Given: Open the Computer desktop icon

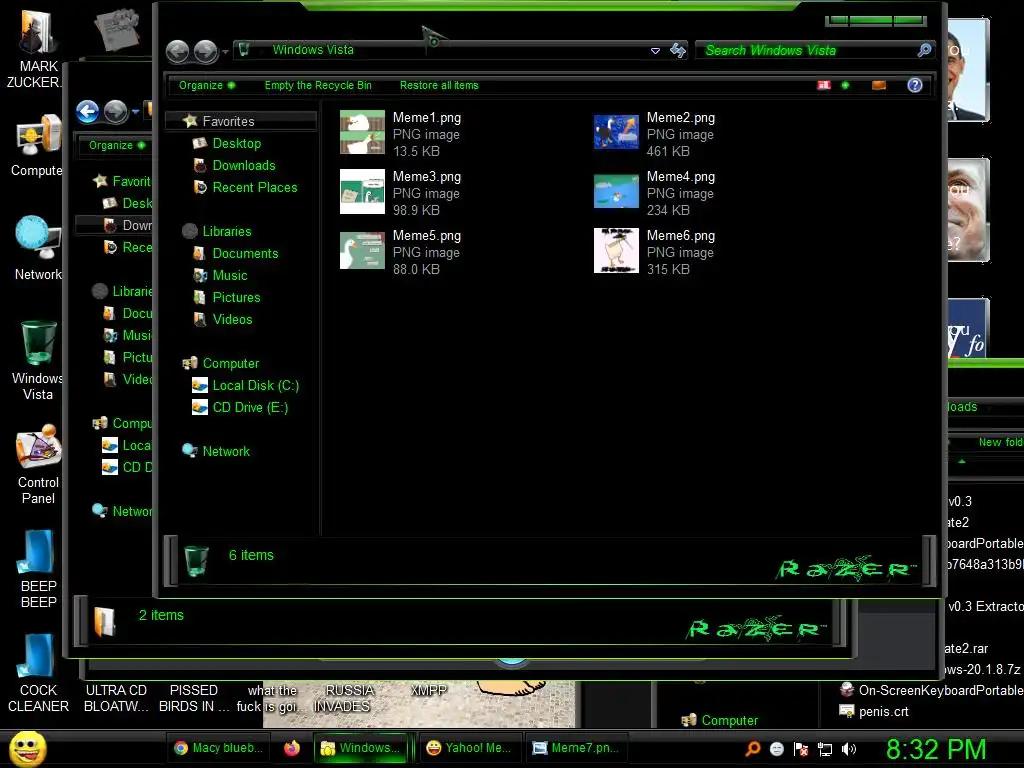Looking at the screenshot, I should (37, 145).
